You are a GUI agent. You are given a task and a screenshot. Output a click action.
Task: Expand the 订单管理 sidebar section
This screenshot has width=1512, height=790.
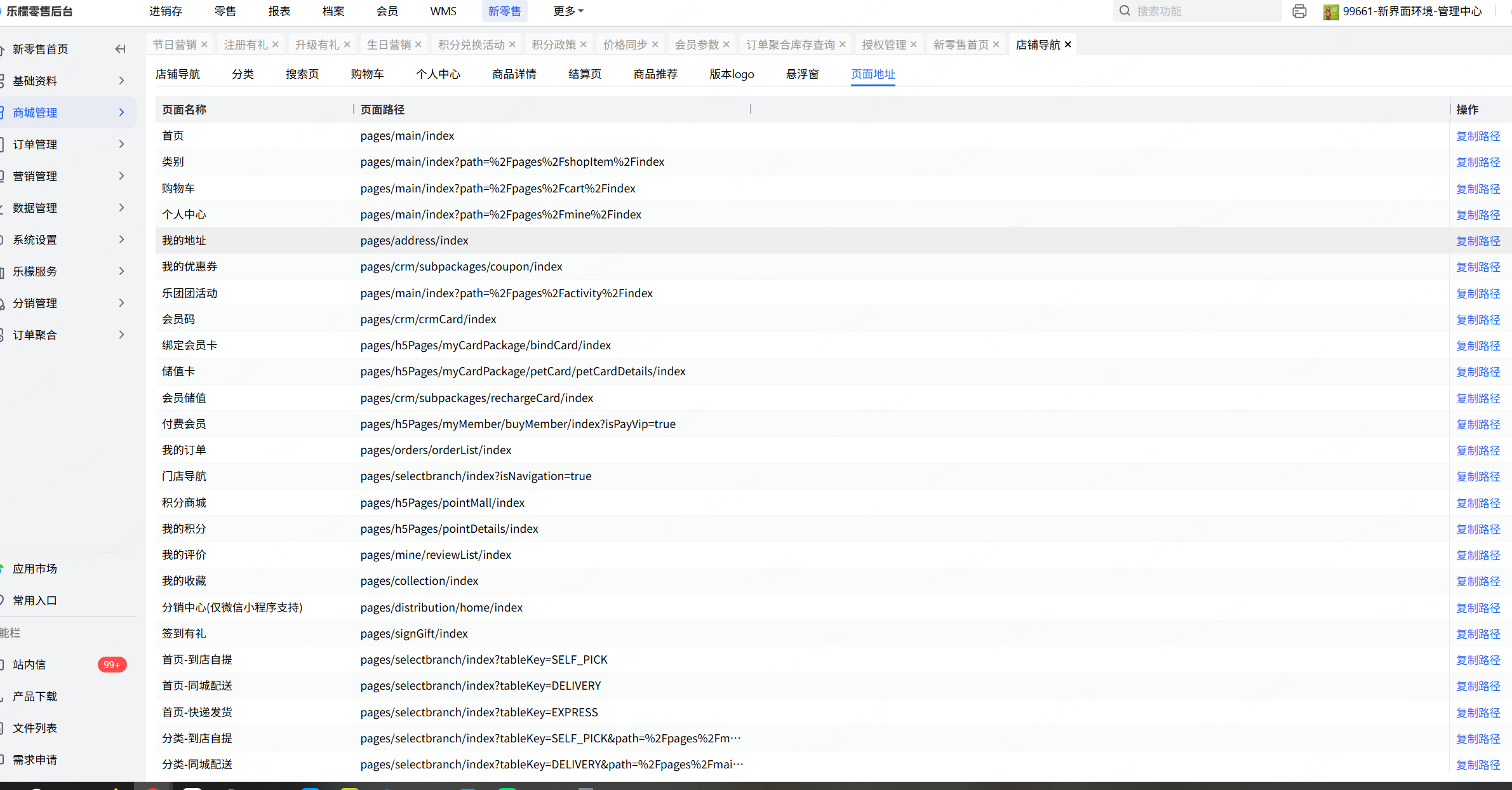[x=121, y=144]
